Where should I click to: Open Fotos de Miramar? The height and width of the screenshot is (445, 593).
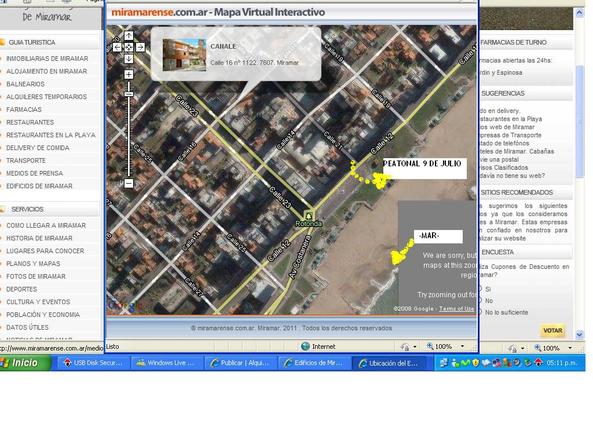coord(36,276)
